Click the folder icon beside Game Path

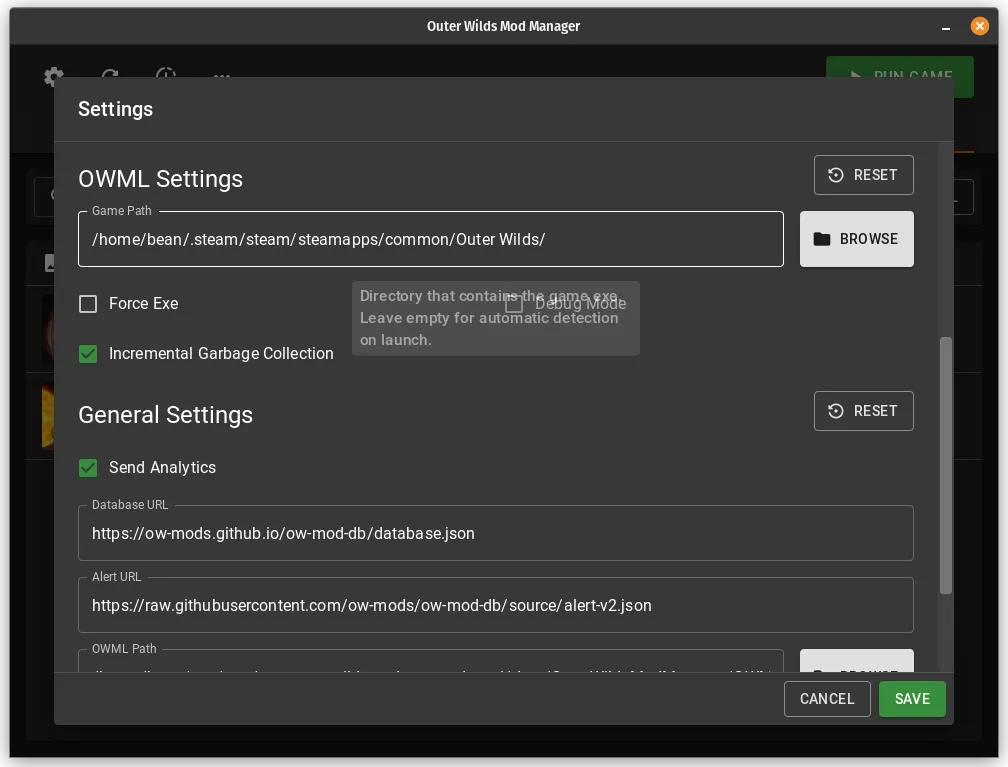[x=822, y=239]
